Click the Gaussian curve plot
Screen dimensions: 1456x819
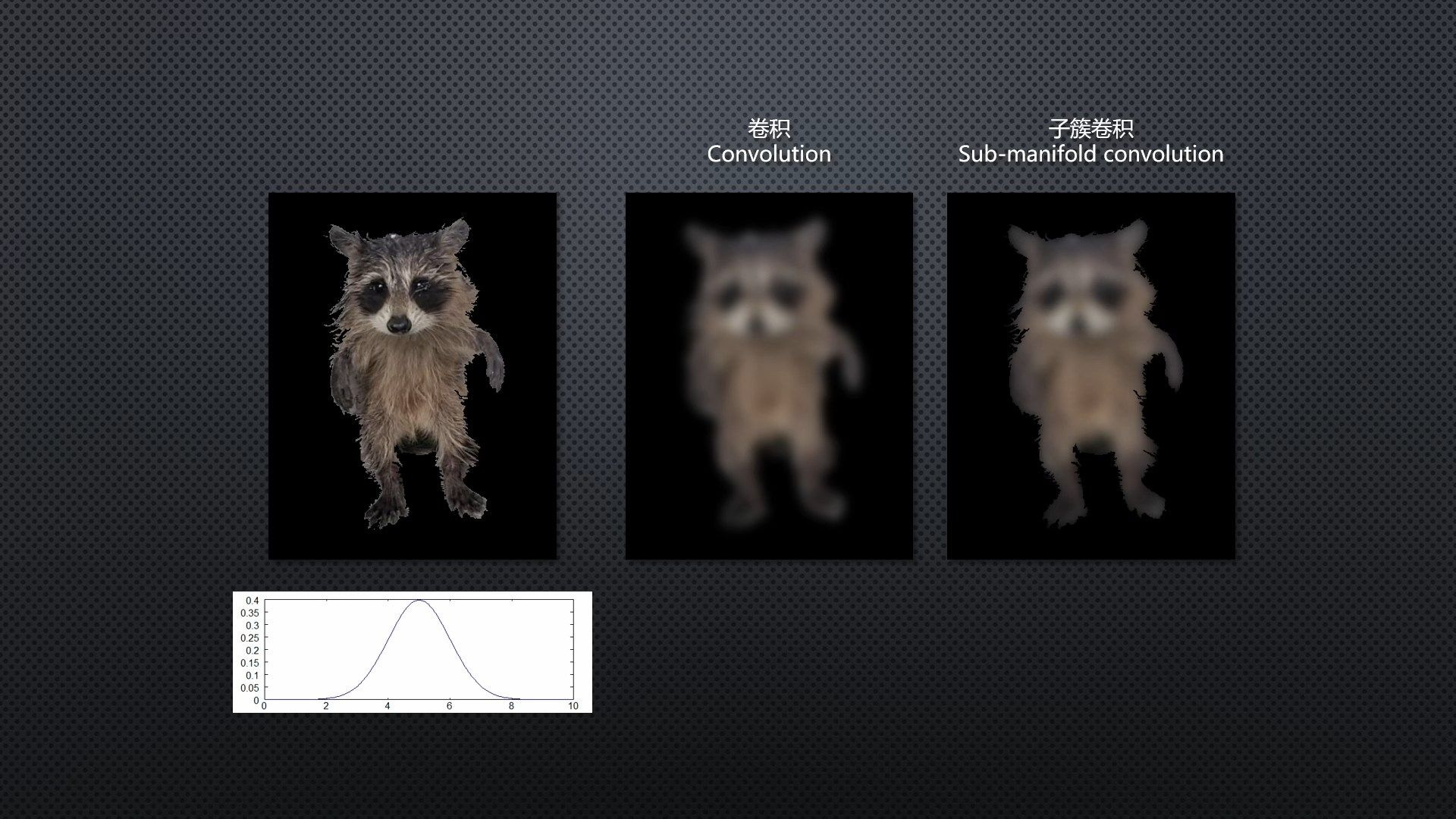(x=413, y=652)
